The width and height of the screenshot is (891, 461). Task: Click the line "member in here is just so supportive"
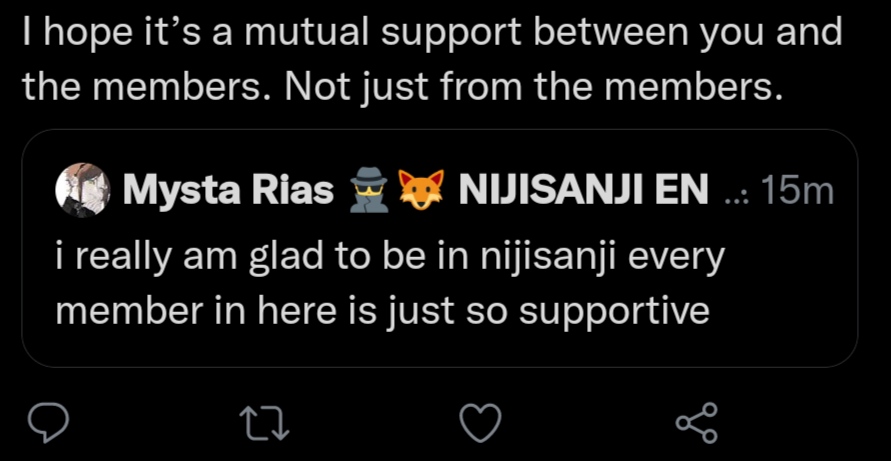(x=382, y=310)
